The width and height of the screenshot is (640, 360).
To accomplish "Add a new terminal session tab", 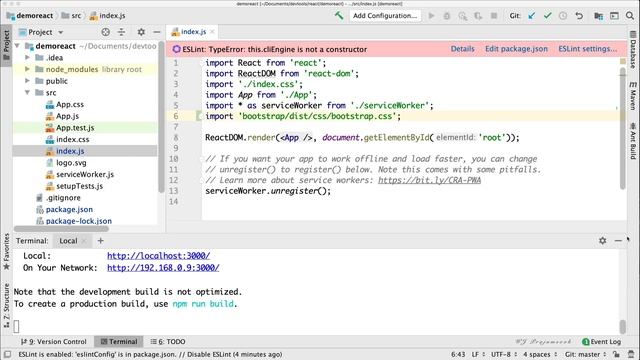I will coord(100,240).
